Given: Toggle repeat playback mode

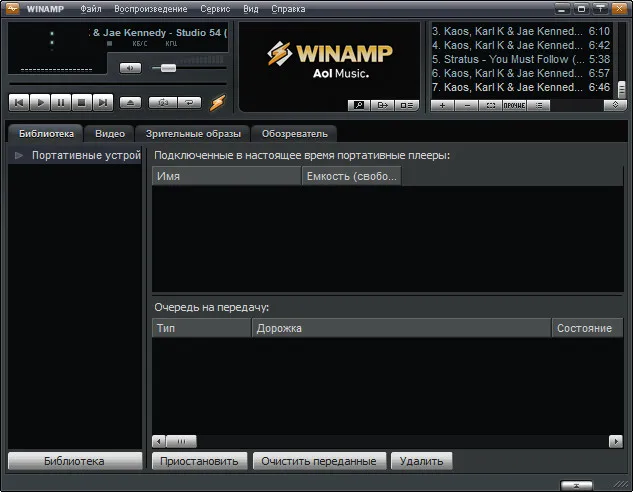Looking at the screenshot, I should tap(189, 103).
